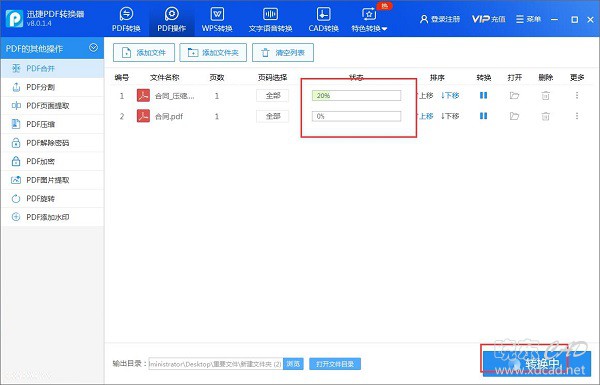600x385 pixels.
Task: Open folder icon for row 1
Action: (514, 95)
